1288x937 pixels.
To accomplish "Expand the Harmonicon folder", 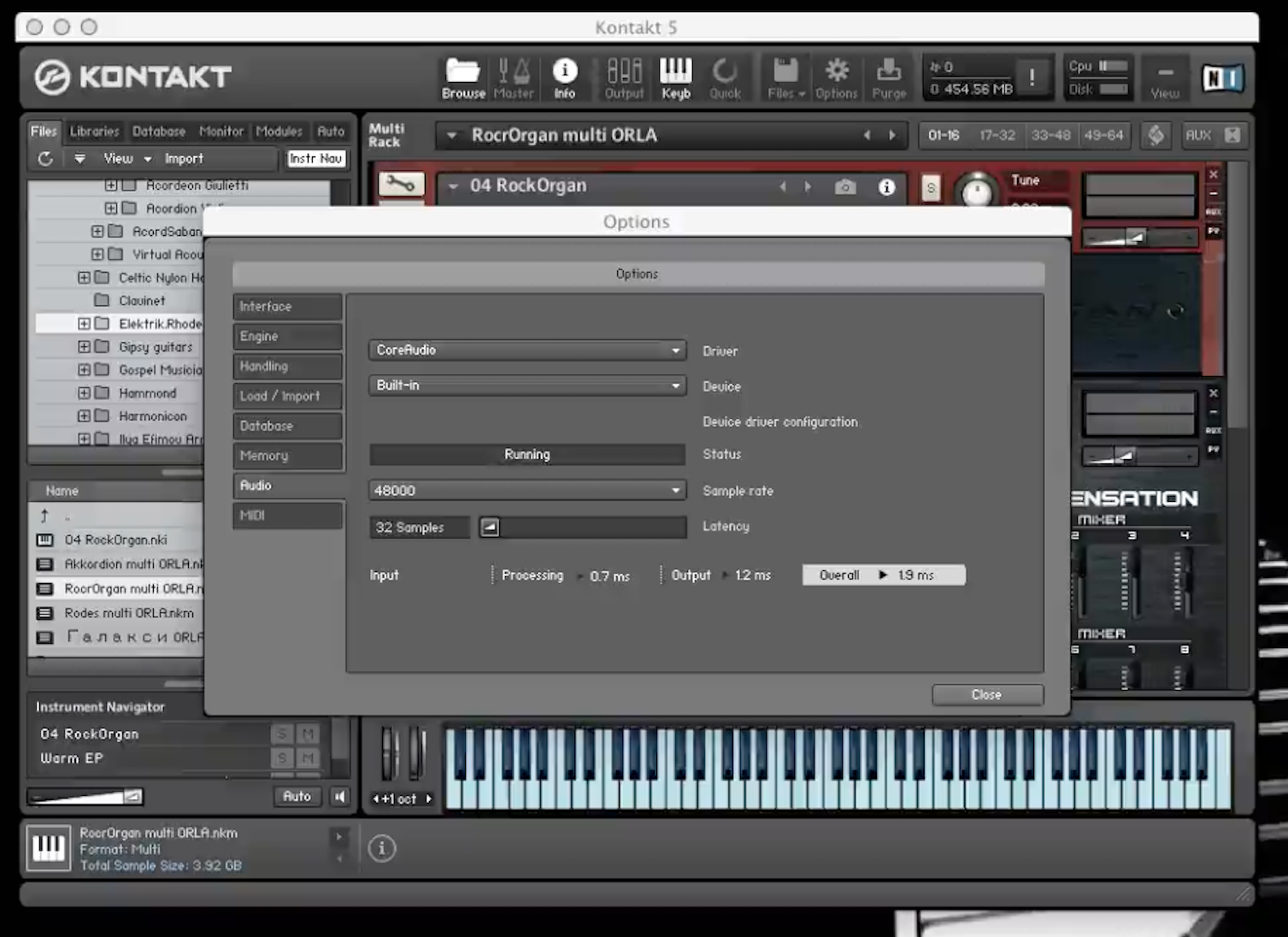I will [x=84, y=416].
